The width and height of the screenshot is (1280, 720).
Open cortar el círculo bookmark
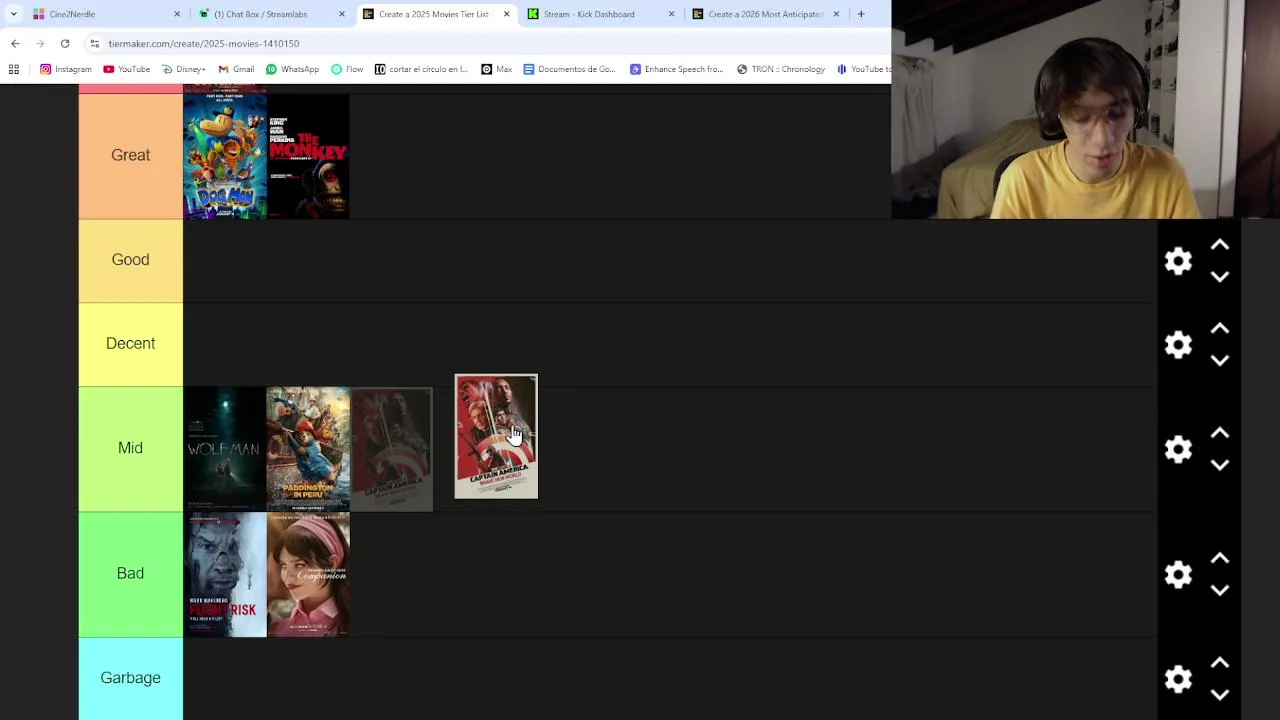tap(421, 69)
